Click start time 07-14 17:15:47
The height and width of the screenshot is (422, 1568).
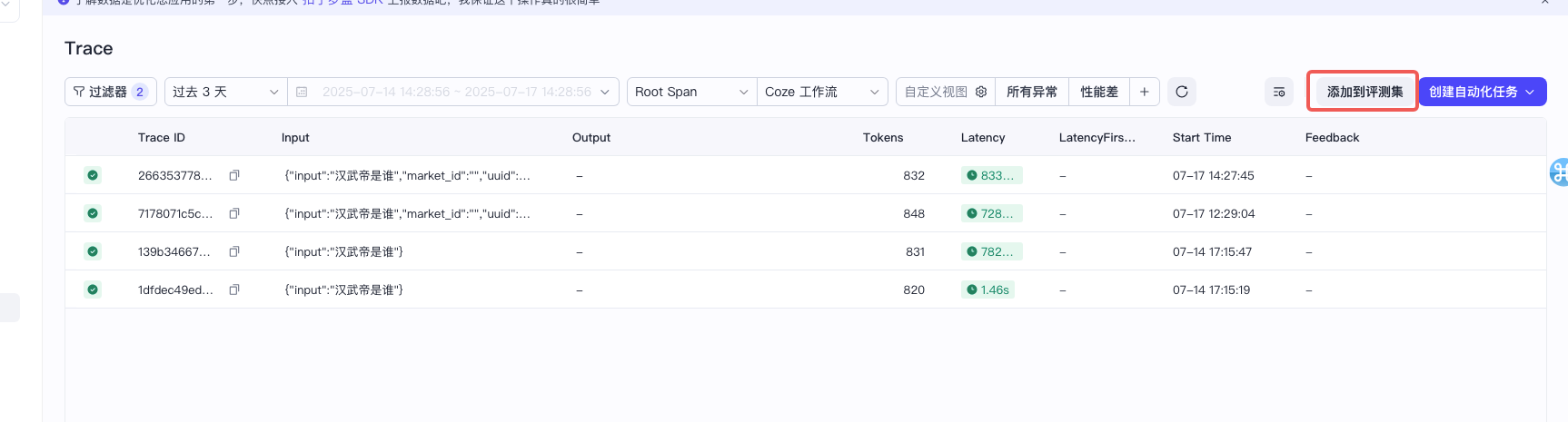[1212, 251]
